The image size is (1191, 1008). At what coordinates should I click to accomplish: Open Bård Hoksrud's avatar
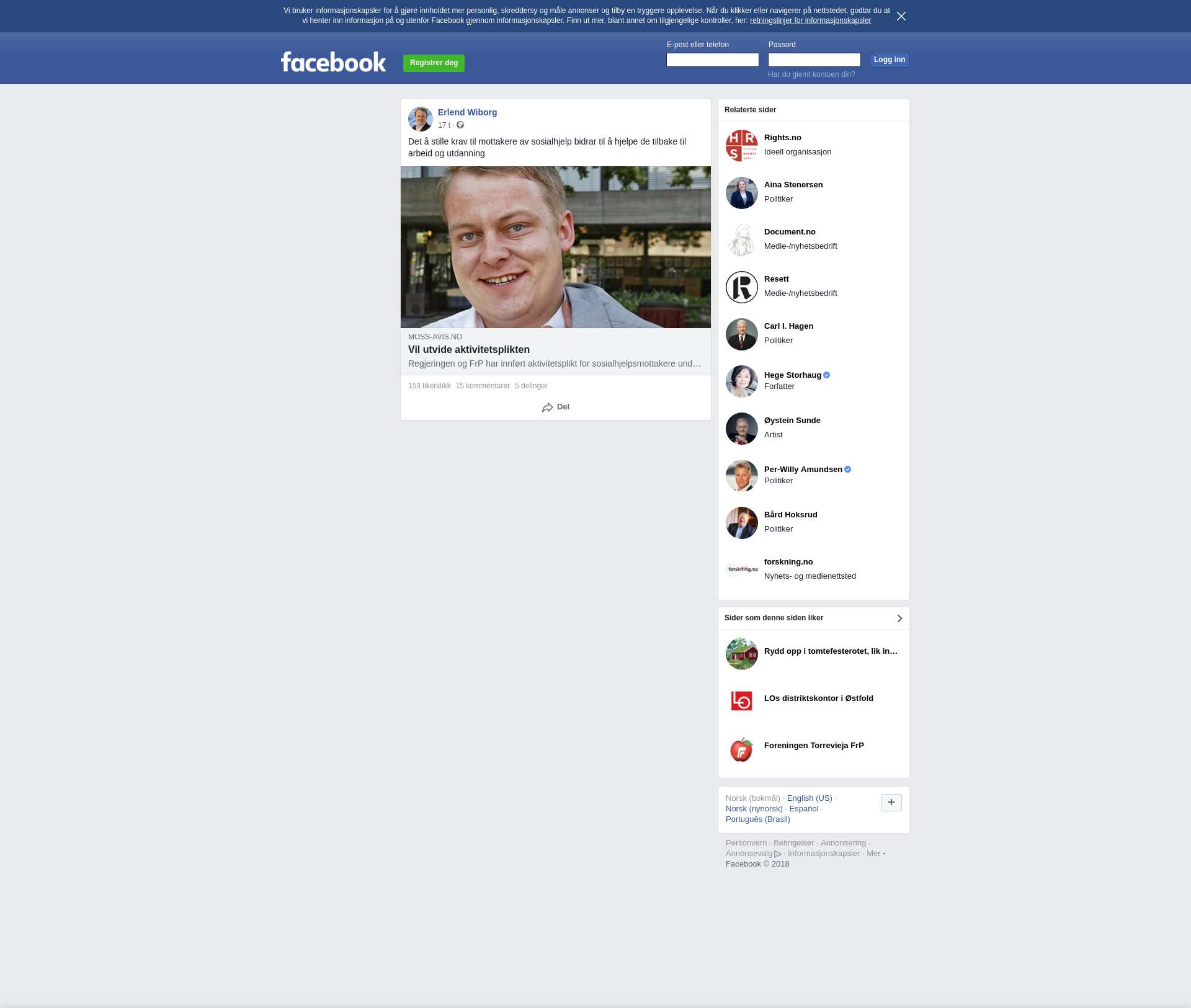click(x=742, y=523)
